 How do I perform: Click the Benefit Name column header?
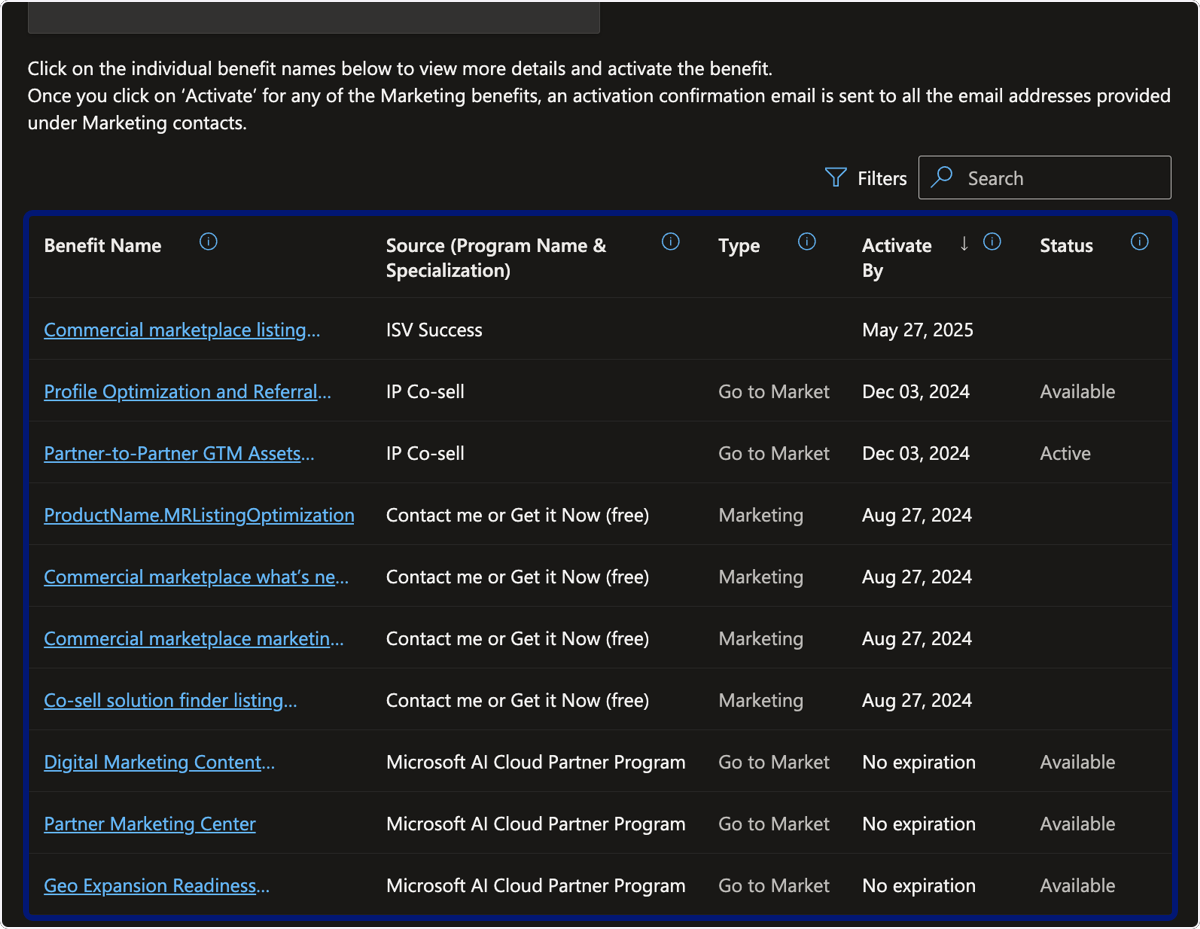(103, 246)
